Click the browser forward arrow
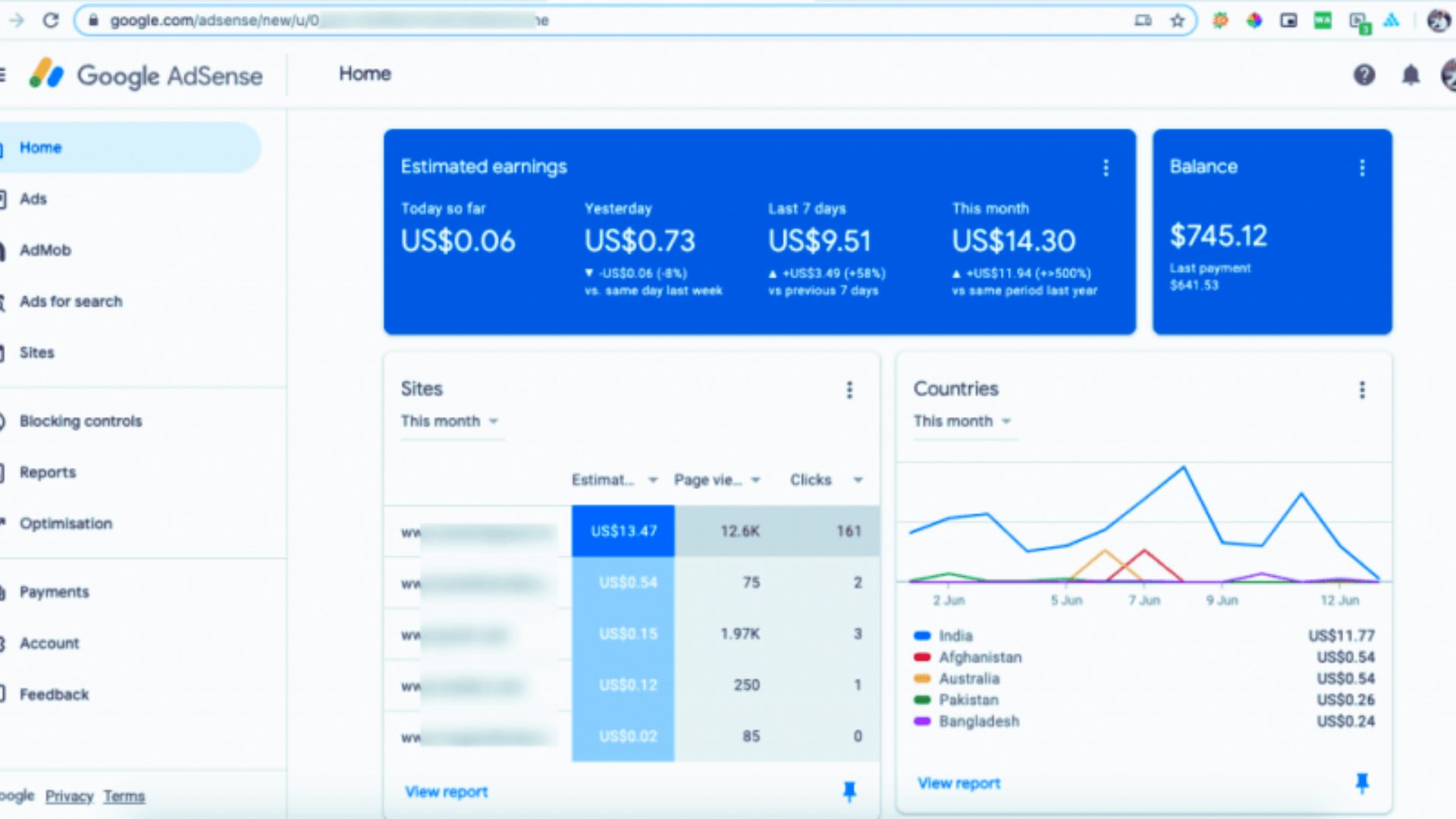Viewport: 1456px width, 819px height. click(x=16, y=20)
